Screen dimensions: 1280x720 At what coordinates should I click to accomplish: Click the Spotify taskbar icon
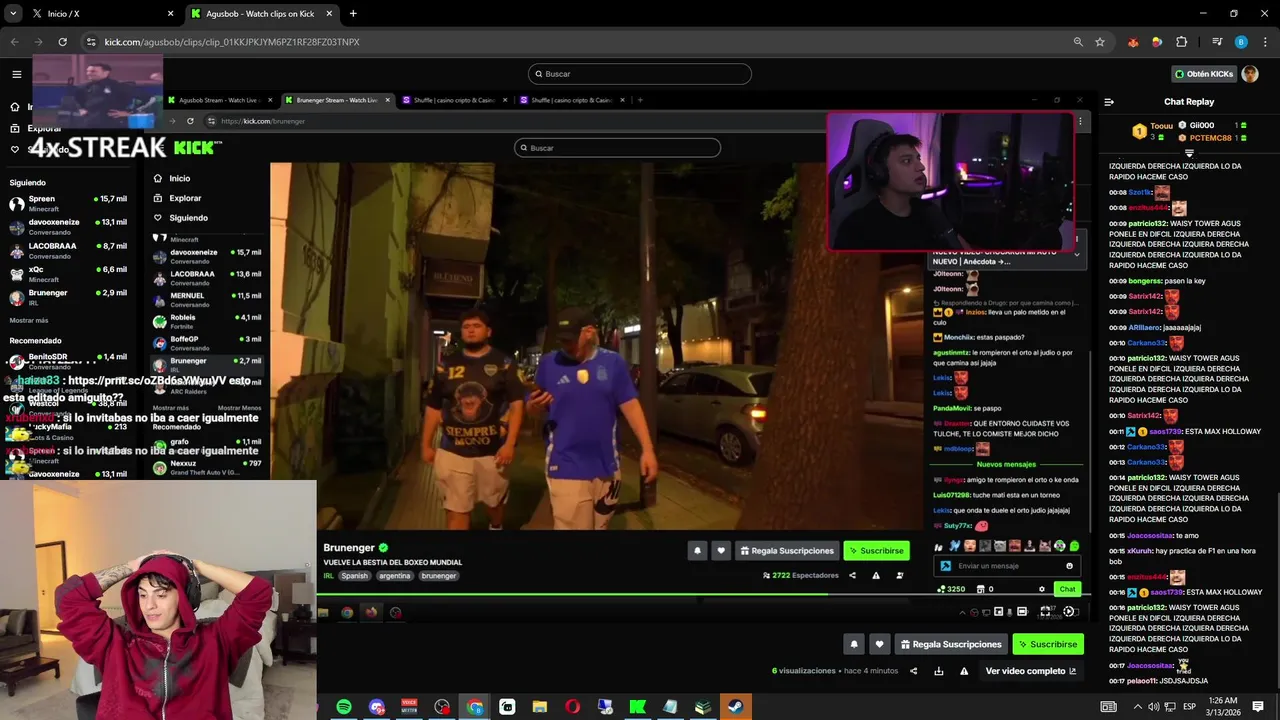344,707
